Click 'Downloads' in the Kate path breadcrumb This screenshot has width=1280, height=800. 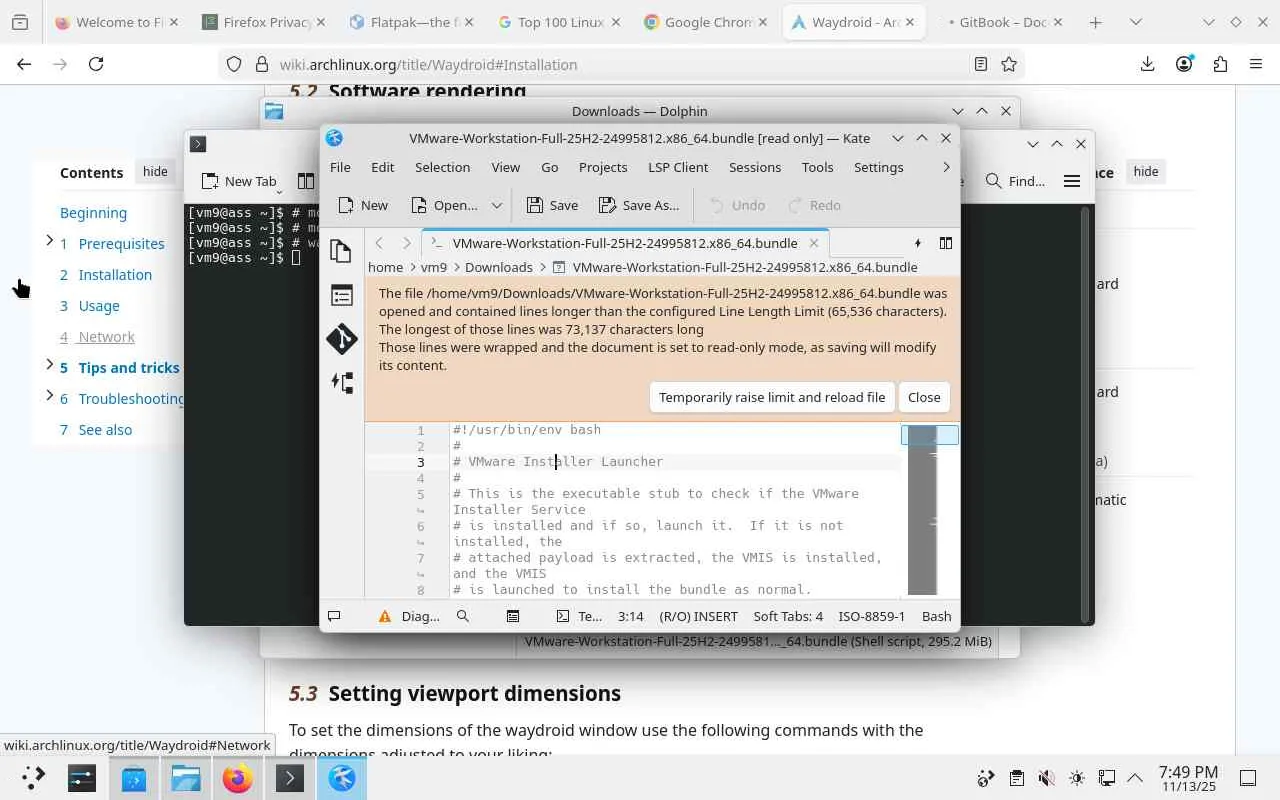498,267
